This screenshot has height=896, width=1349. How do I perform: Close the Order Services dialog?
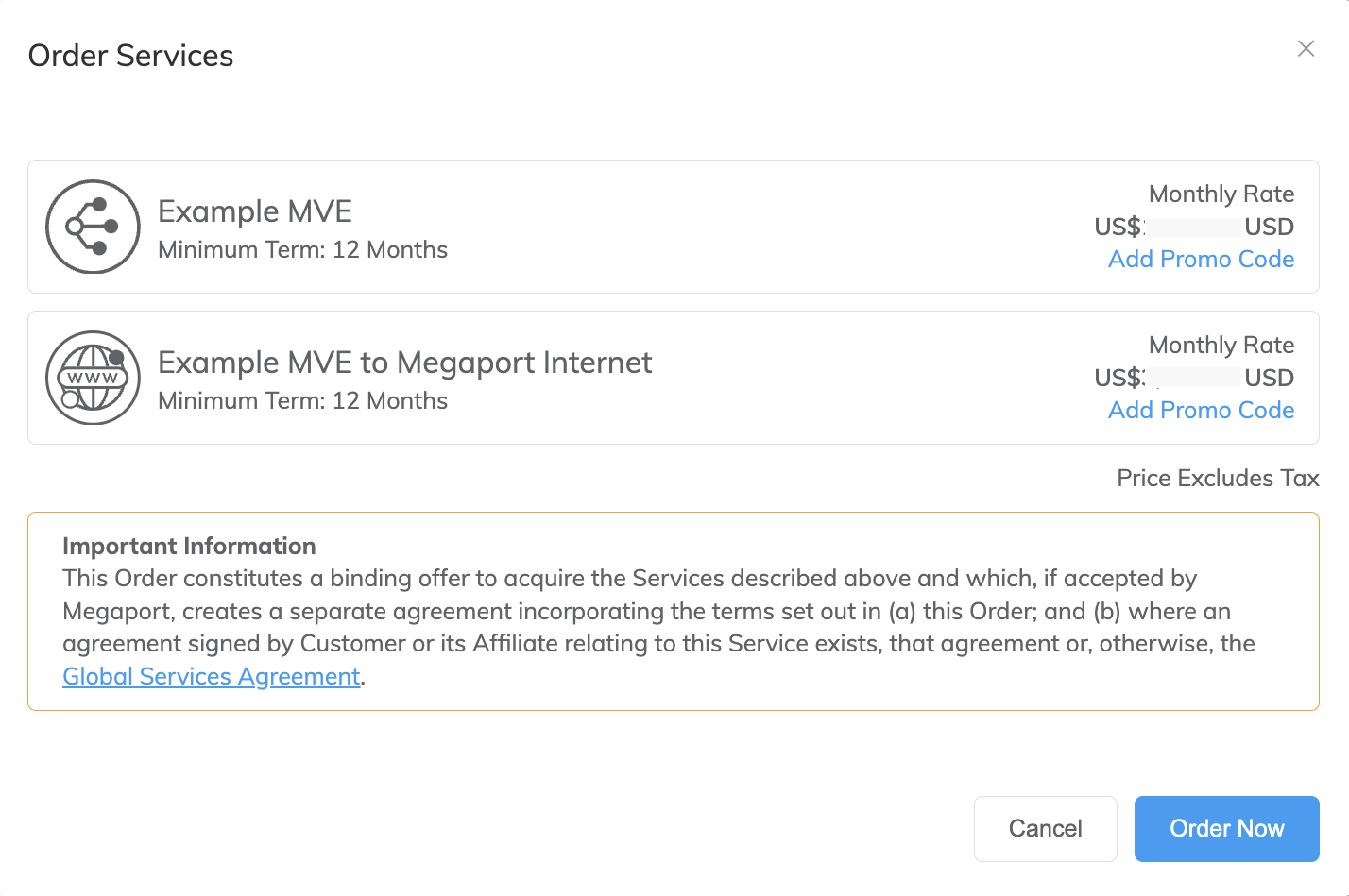(x=1306, y=49)
